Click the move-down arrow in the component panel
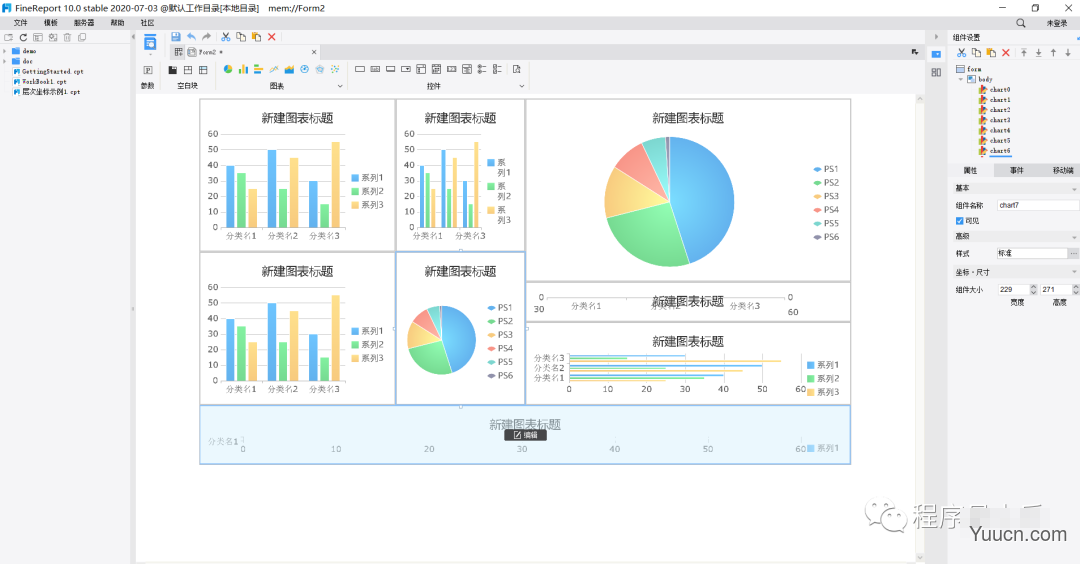 pos(1068,52)
